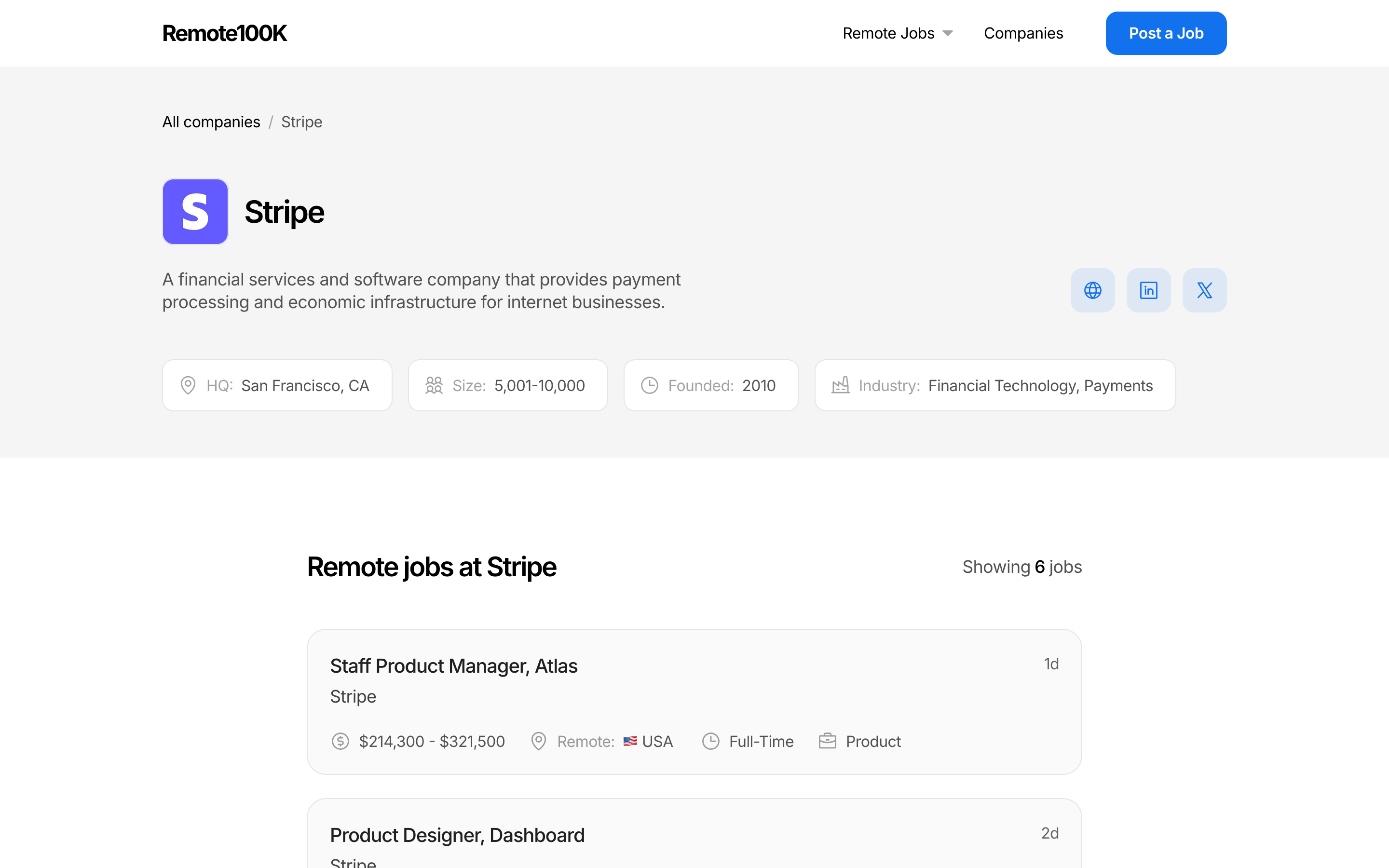Click the HQ San Francisco, CA badge

tap(277, 385)
